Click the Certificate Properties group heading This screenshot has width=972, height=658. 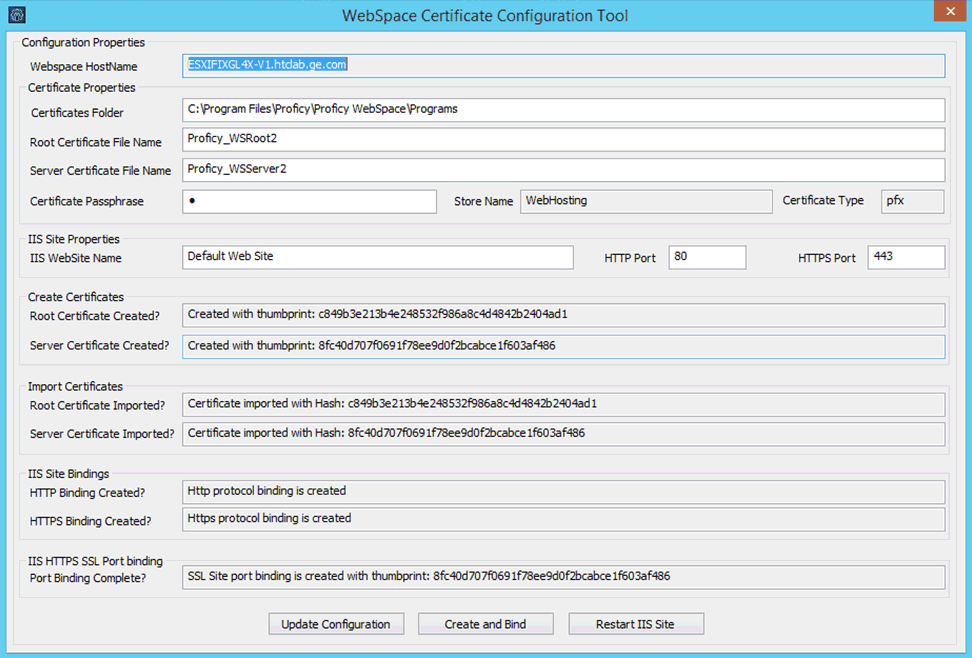[x=82, y=87]
